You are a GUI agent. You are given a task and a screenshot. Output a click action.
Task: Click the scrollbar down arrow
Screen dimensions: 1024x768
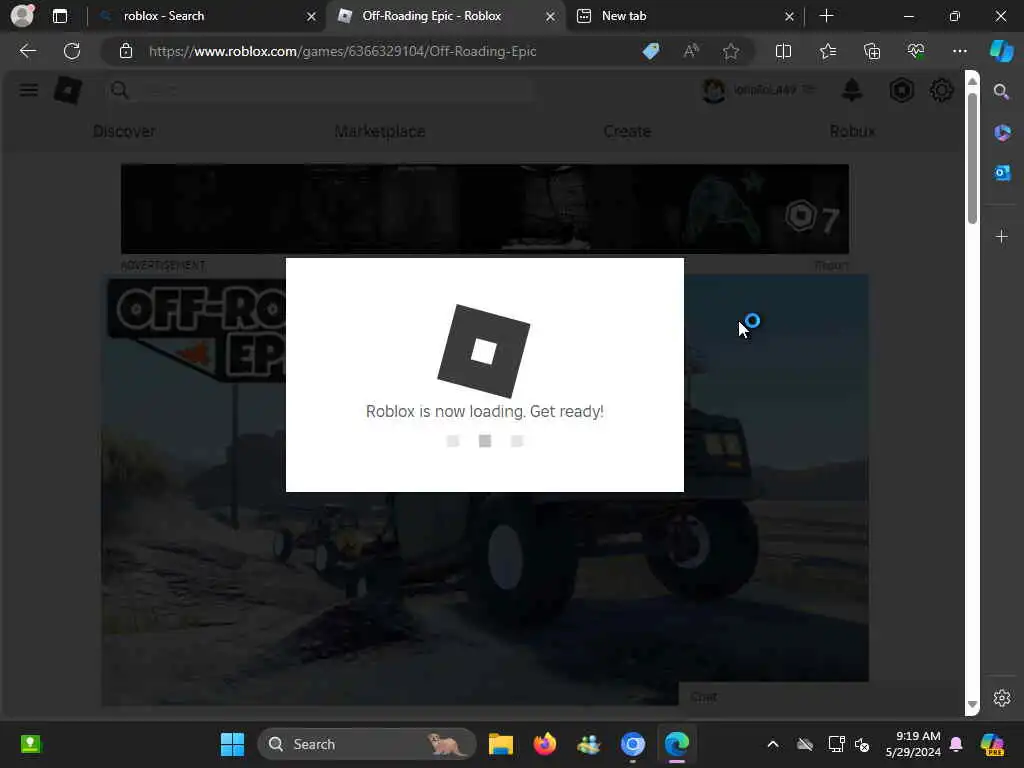(972, 705)
